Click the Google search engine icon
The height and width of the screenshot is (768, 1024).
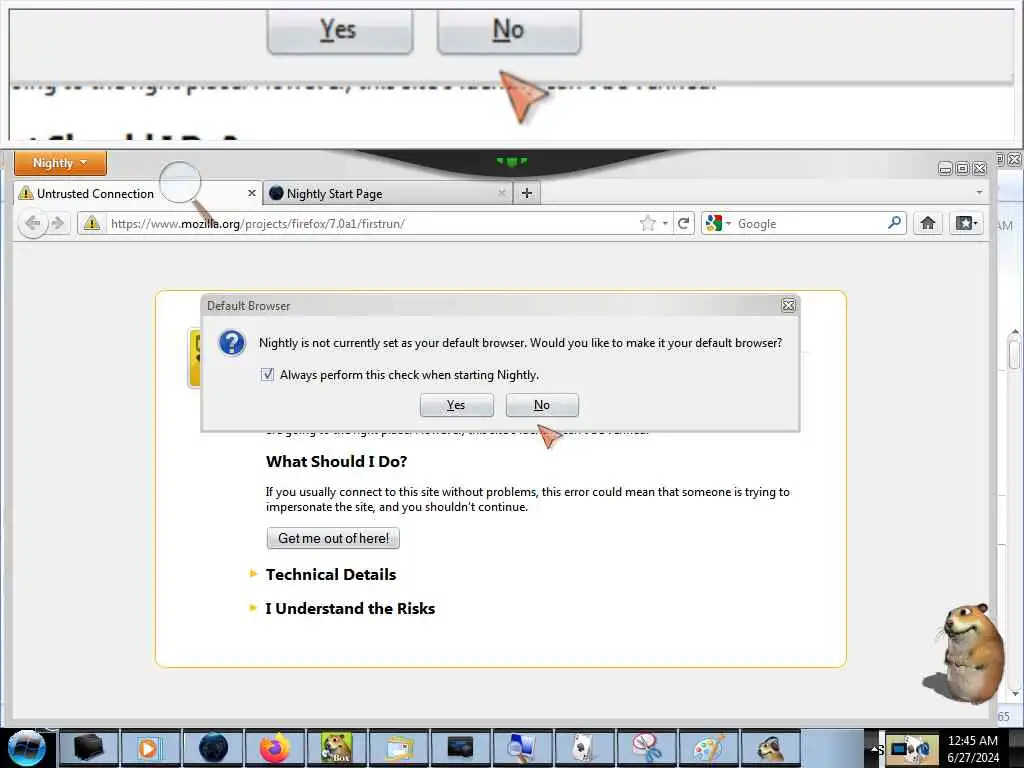click(x=713, y=223)
